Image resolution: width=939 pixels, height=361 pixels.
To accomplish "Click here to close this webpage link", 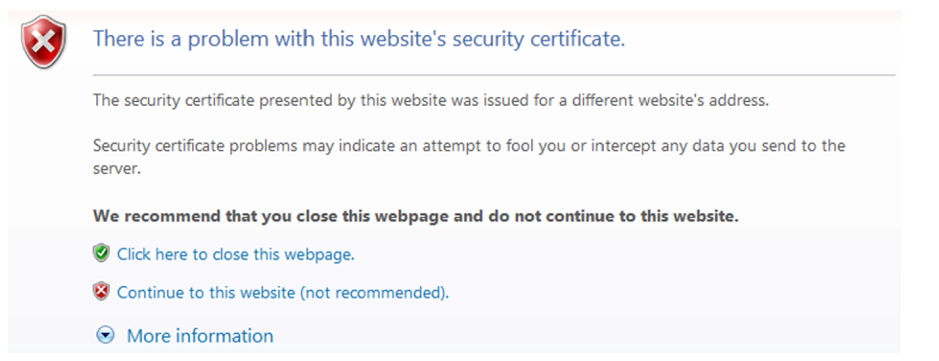I will [x=235, y=254].
